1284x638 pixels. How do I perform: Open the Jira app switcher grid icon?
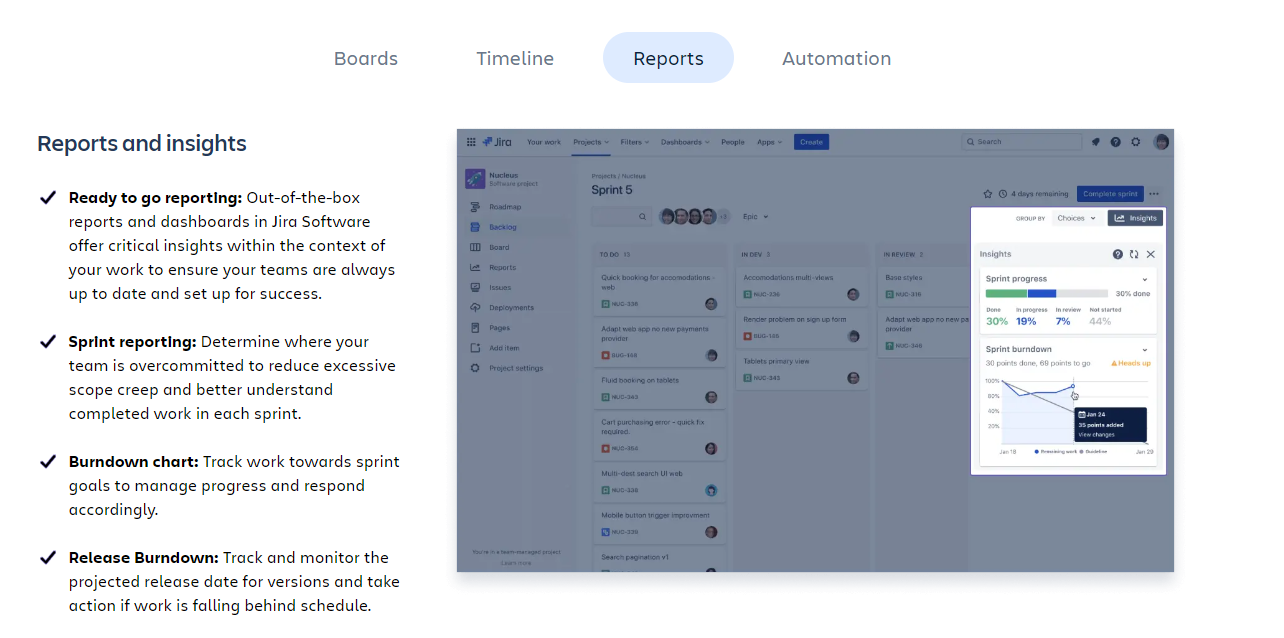click(471, 142)
